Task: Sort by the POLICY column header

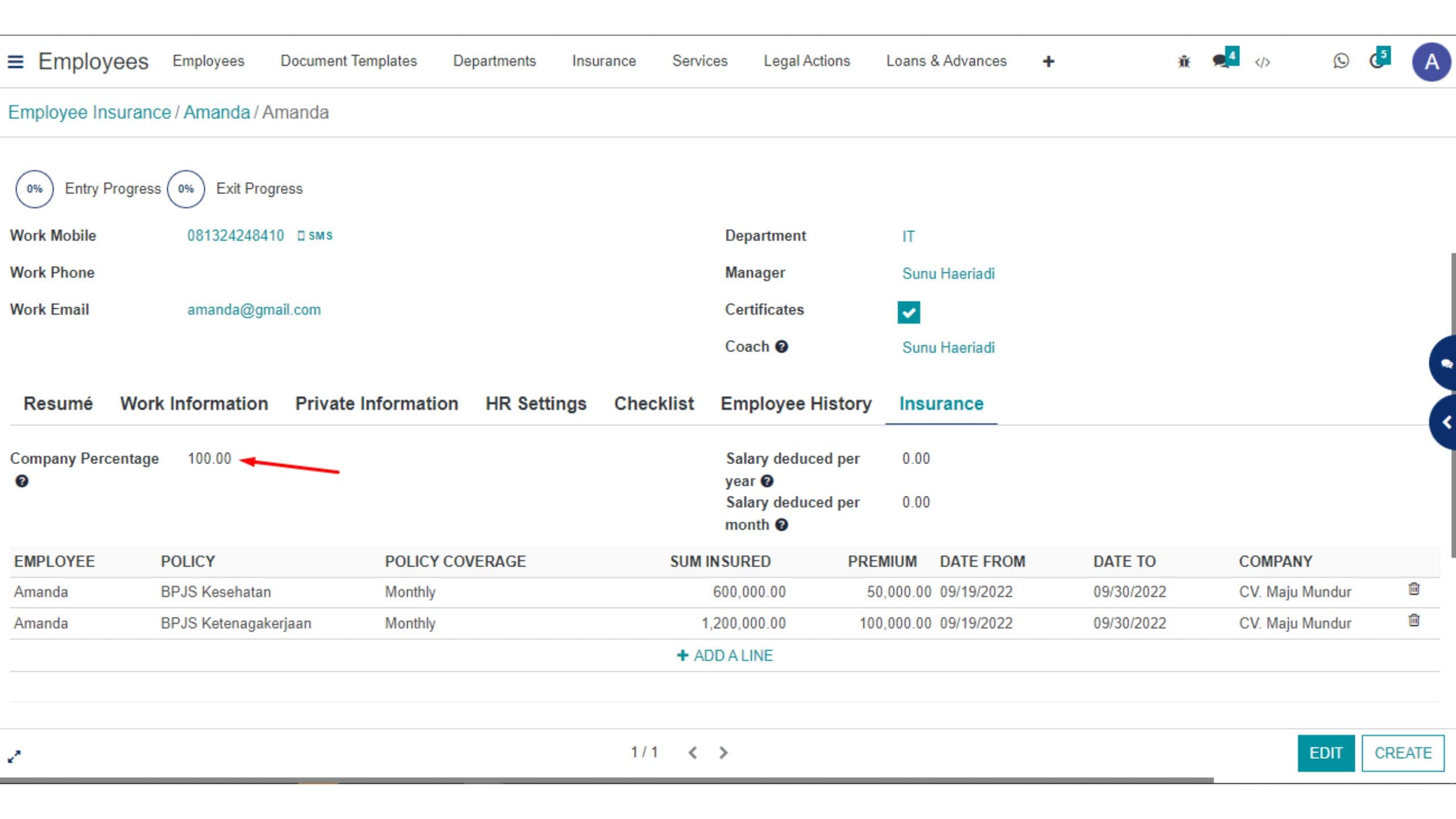Action: click(188, 561)
